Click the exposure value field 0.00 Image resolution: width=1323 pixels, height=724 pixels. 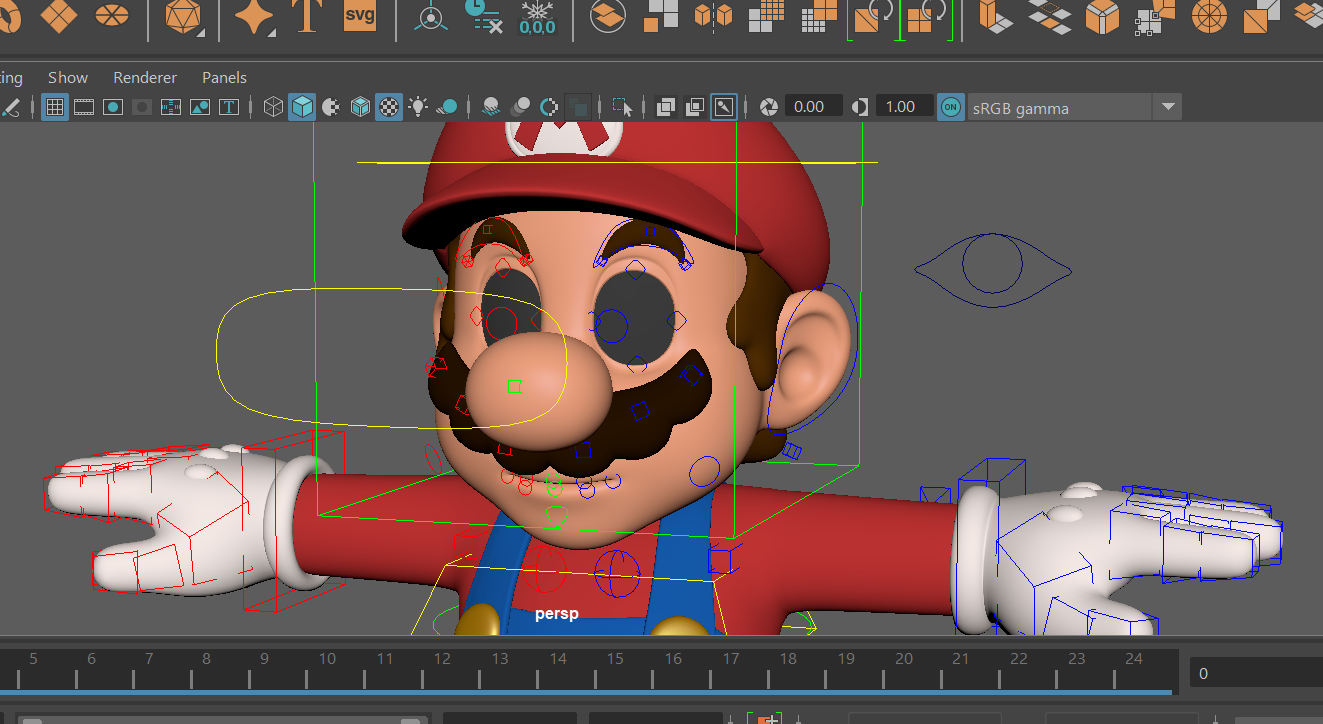tap(813, 107)
